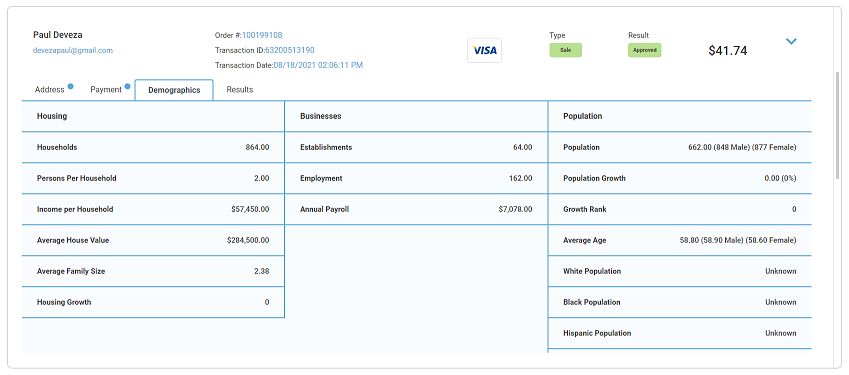Image resolution: width=849 pixels, height=375 pixels.
Task: Select the Annual Payroll row
Action: (416, 209)
